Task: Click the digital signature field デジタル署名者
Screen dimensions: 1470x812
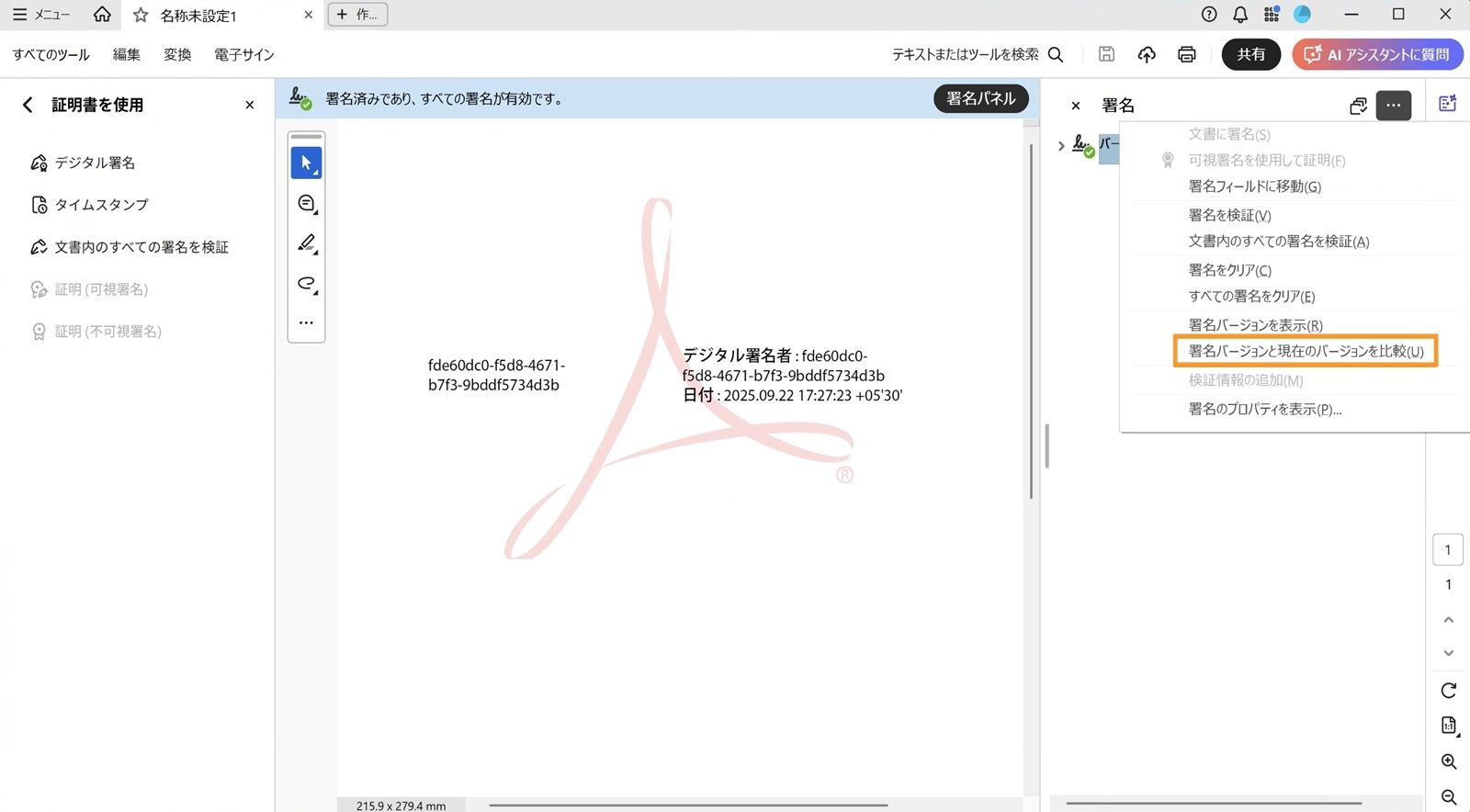Action: 792,375
